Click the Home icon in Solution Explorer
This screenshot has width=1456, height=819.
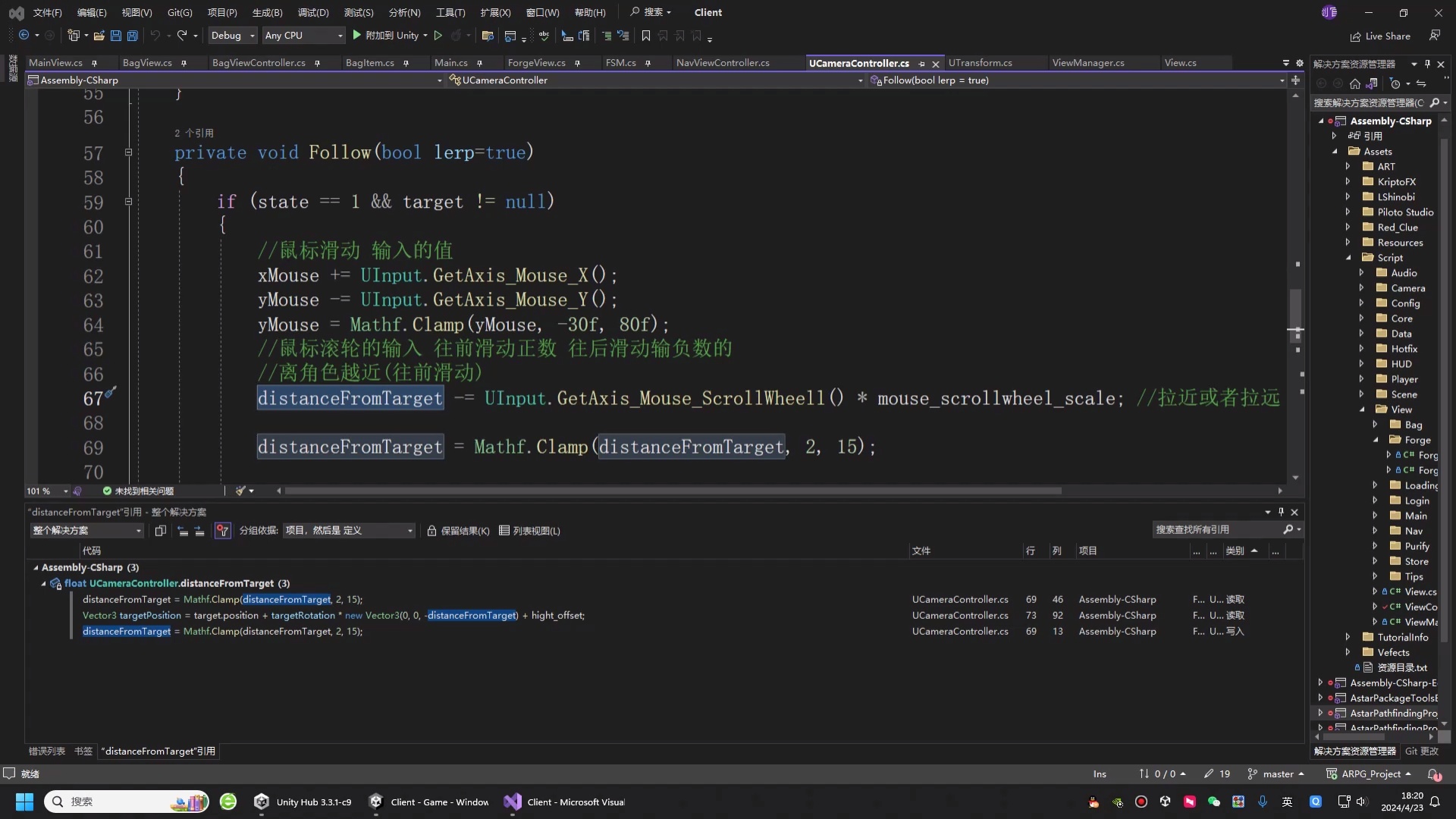(1354, 84)
